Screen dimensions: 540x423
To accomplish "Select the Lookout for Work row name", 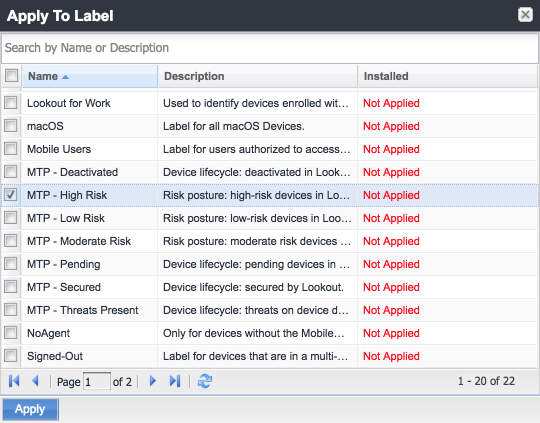I will point(69,103).
